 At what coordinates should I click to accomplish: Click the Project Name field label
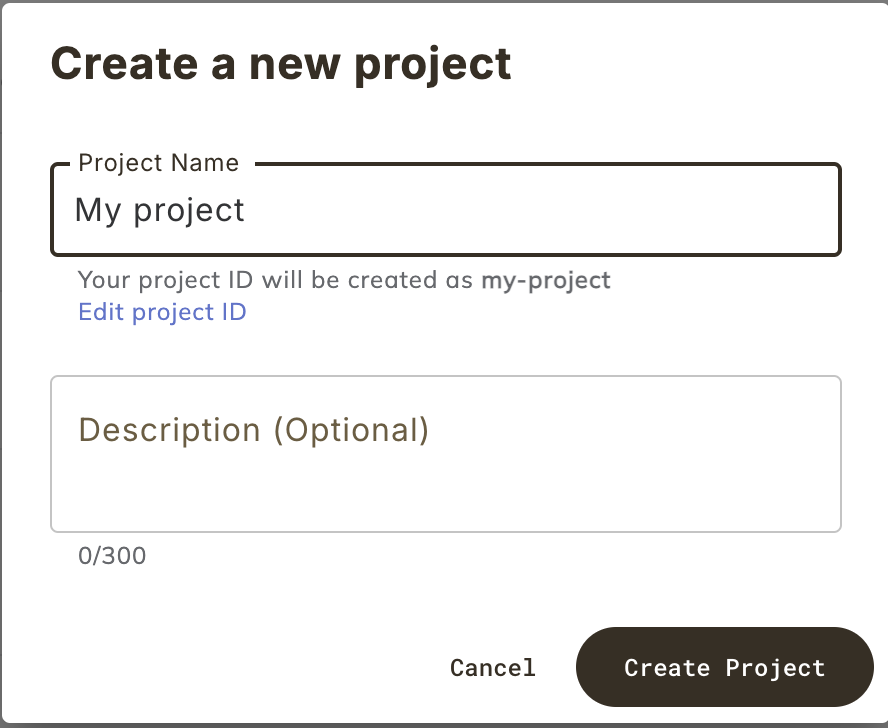point(157,162)
